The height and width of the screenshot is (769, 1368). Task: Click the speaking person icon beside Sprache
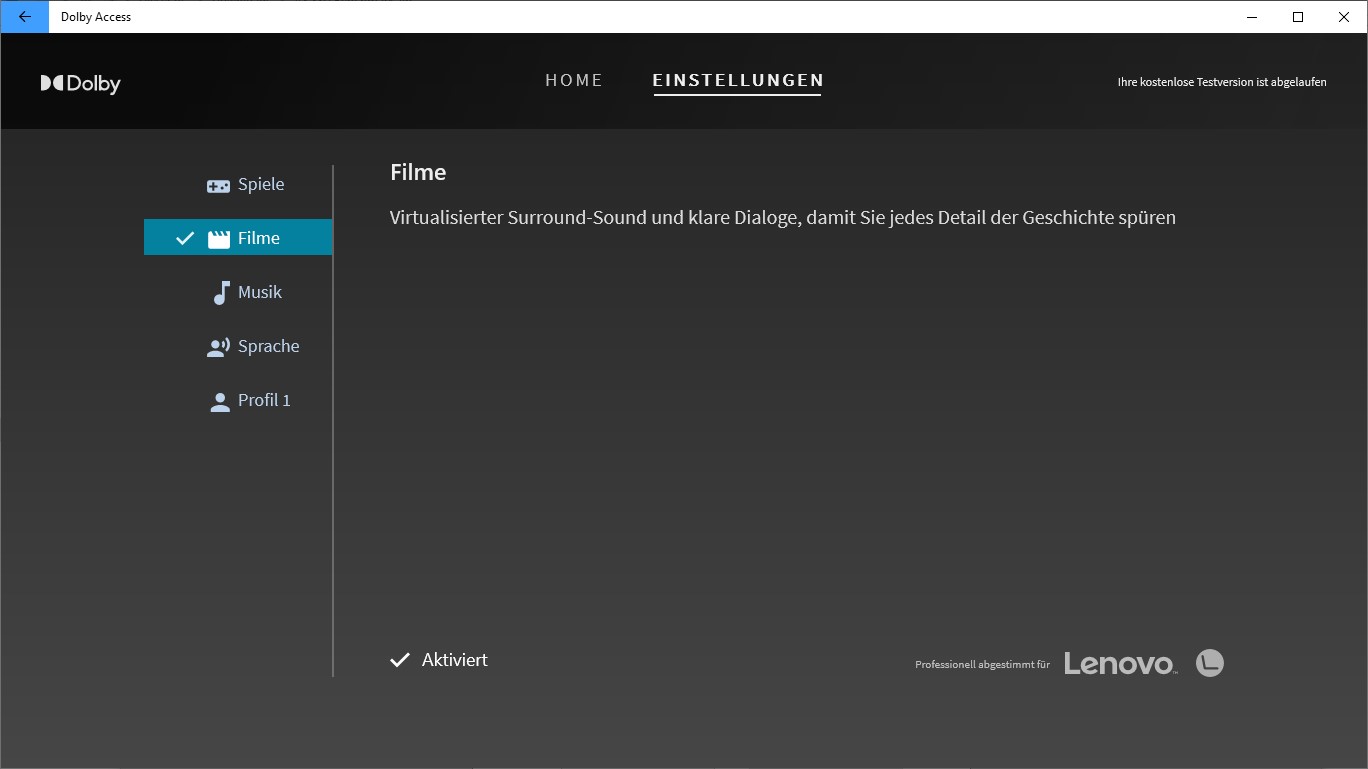pyautogui.click(x=219, y=347)
